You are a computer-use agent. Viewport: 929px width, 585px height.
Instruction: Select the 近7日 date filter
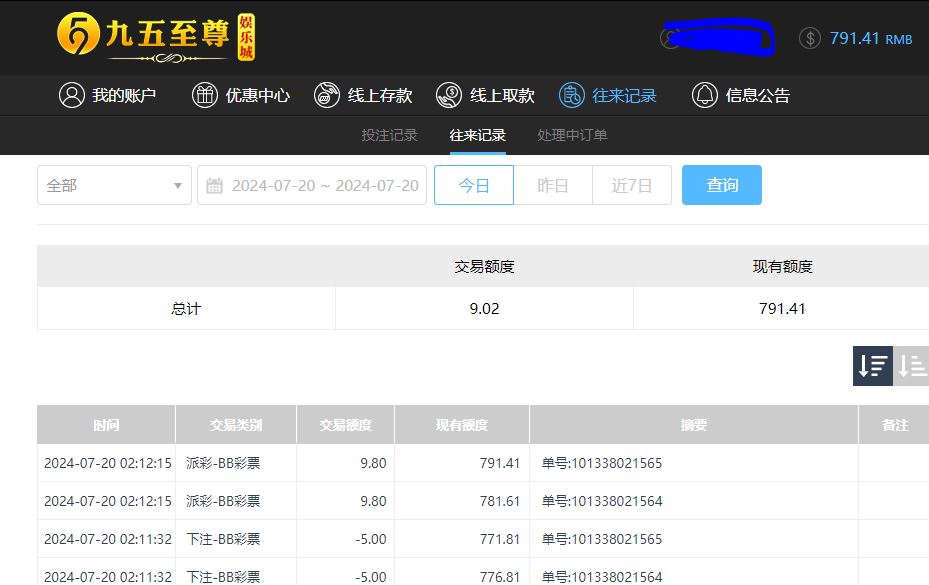(x=632, y=185)
